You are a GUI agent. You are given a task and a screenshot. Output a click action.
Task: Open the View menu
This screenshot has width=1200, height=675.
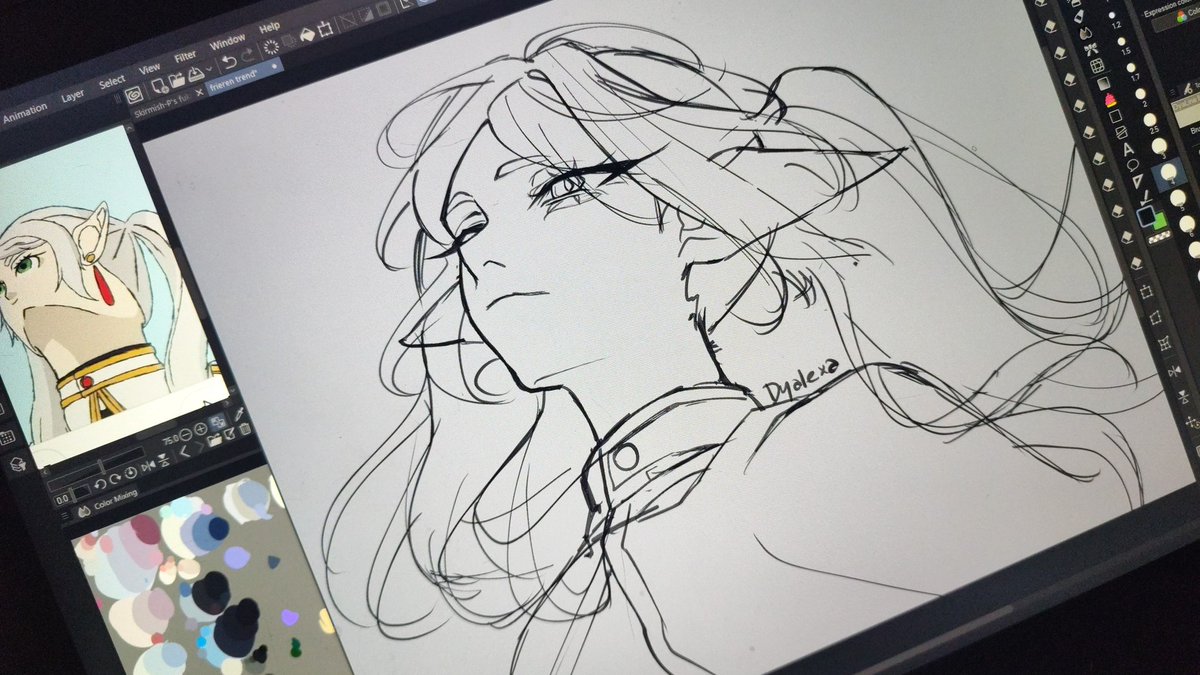pos(149,68)
